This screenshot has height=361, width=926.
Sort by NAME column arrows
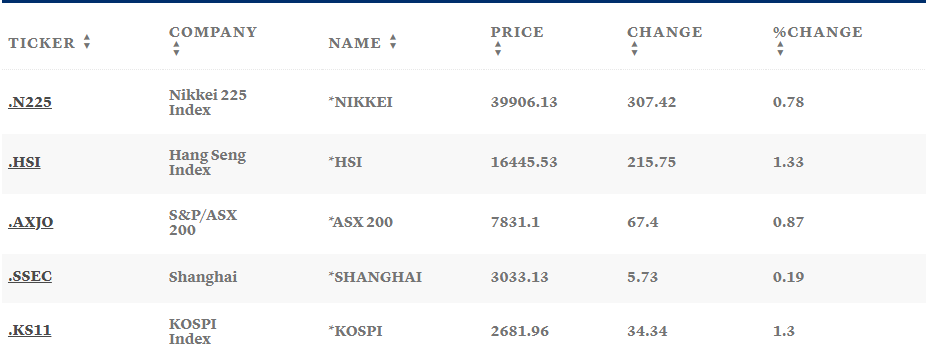393,42
